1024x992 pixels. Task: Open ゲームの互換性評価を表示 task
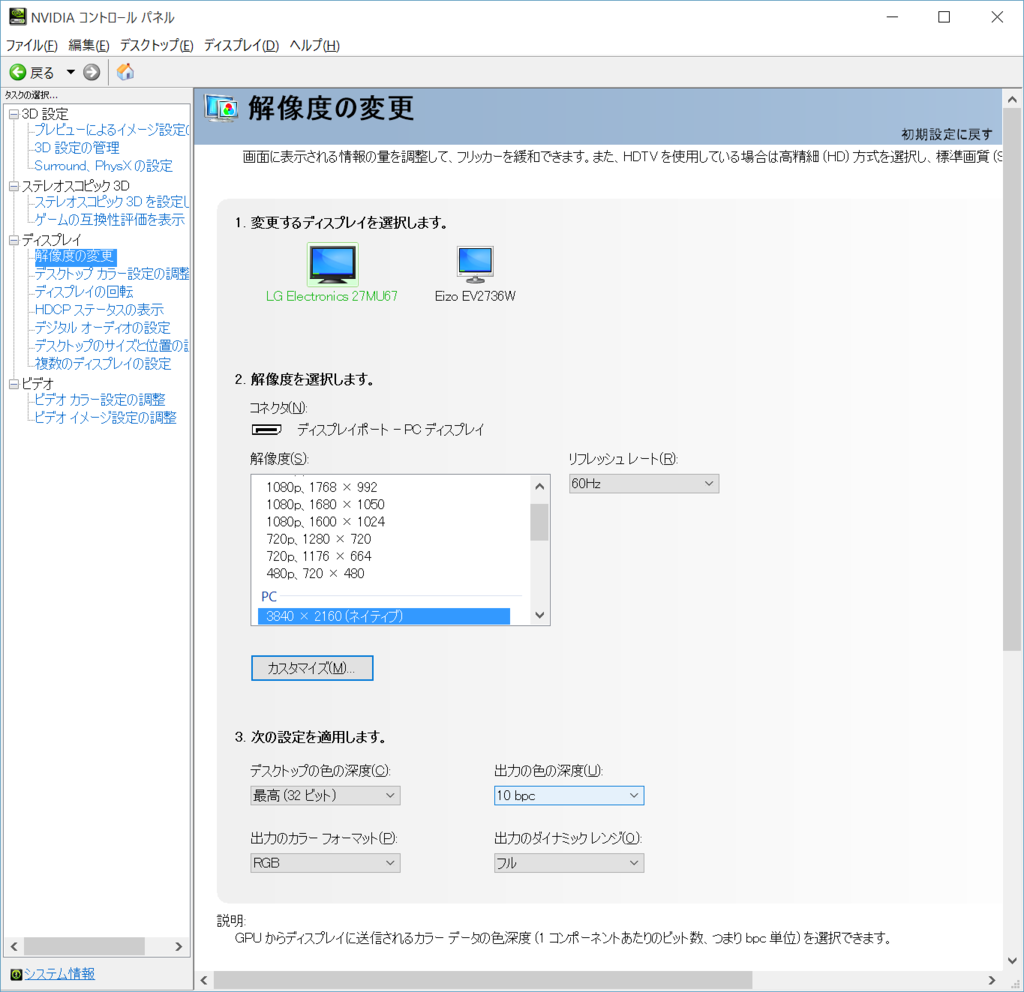click(110, 220)
